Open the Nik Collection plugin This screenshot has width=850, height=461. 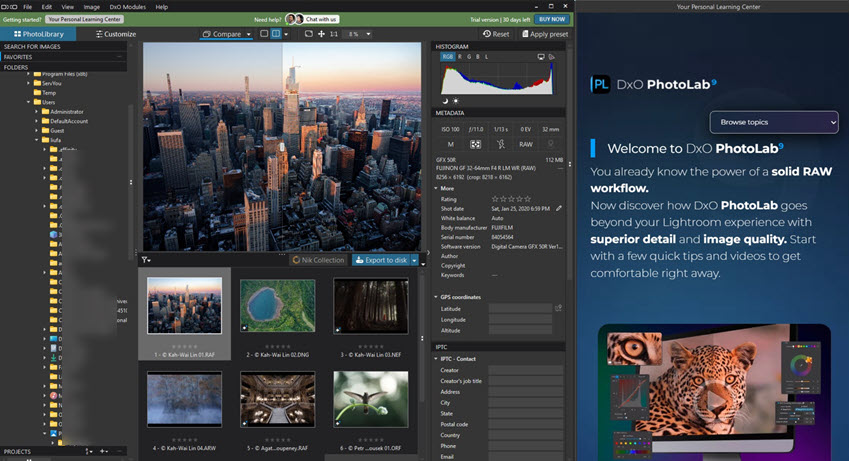click(318, 260)
